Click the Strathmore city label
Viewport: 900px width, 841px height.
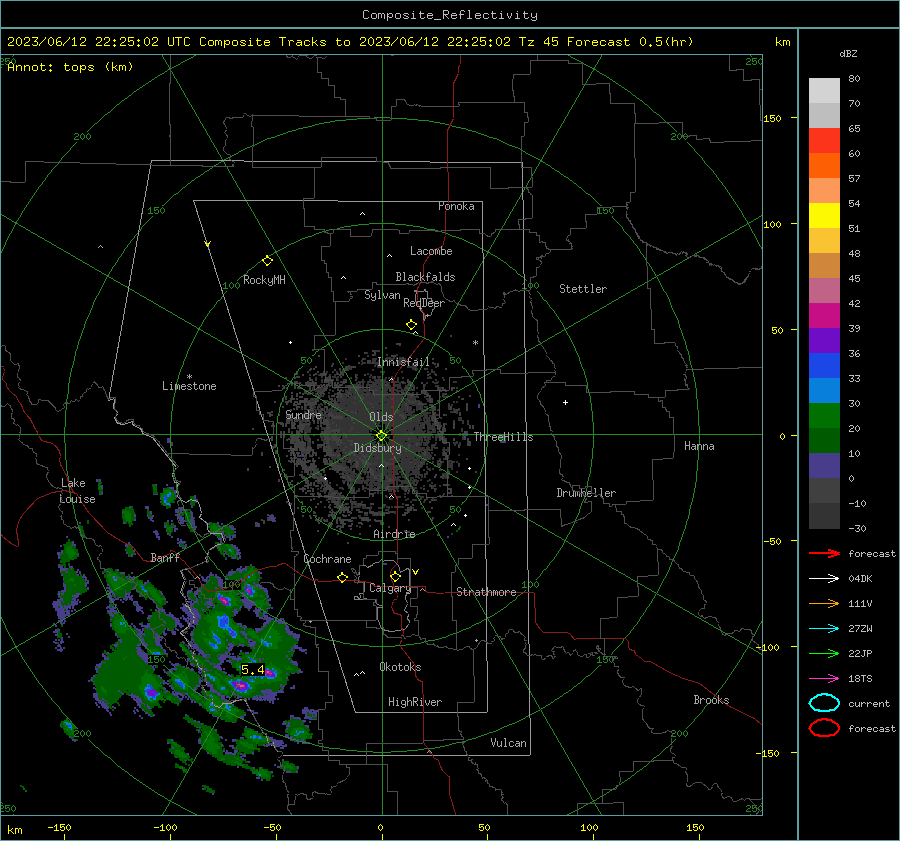(x=486, y=592)
